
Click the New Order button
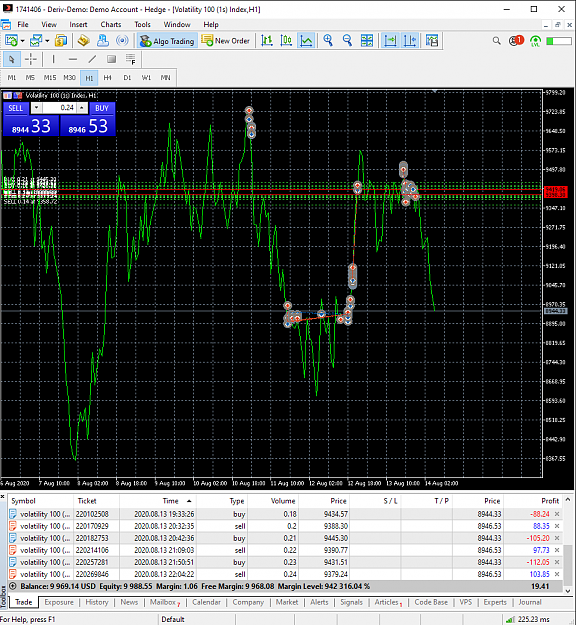point(226,41)
